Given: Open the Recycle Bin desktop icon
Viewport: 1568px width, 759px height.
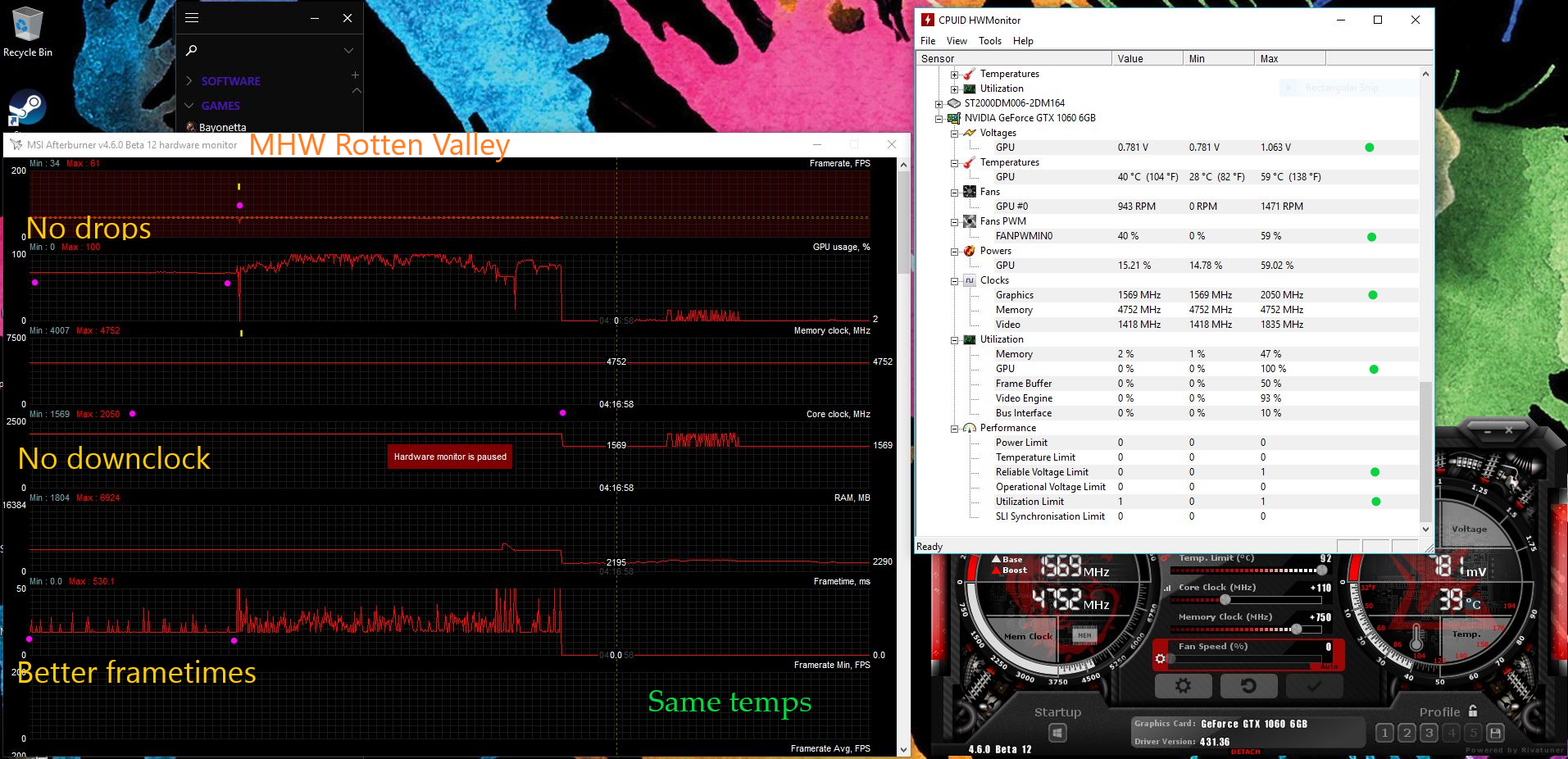Looking at the screenshot, I should click(27, 33).
